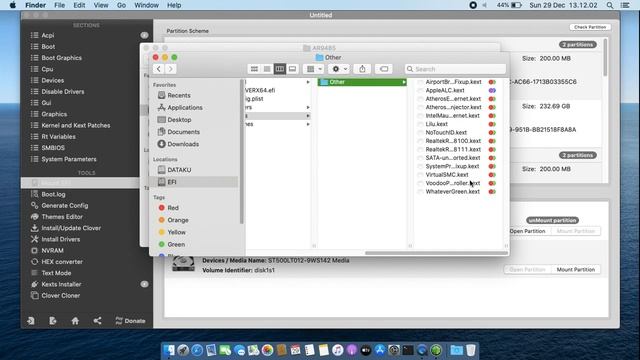This screenshot has height=360, width=640.
Task: Open Launchpad from the Dock
Action: coord(183,350)
